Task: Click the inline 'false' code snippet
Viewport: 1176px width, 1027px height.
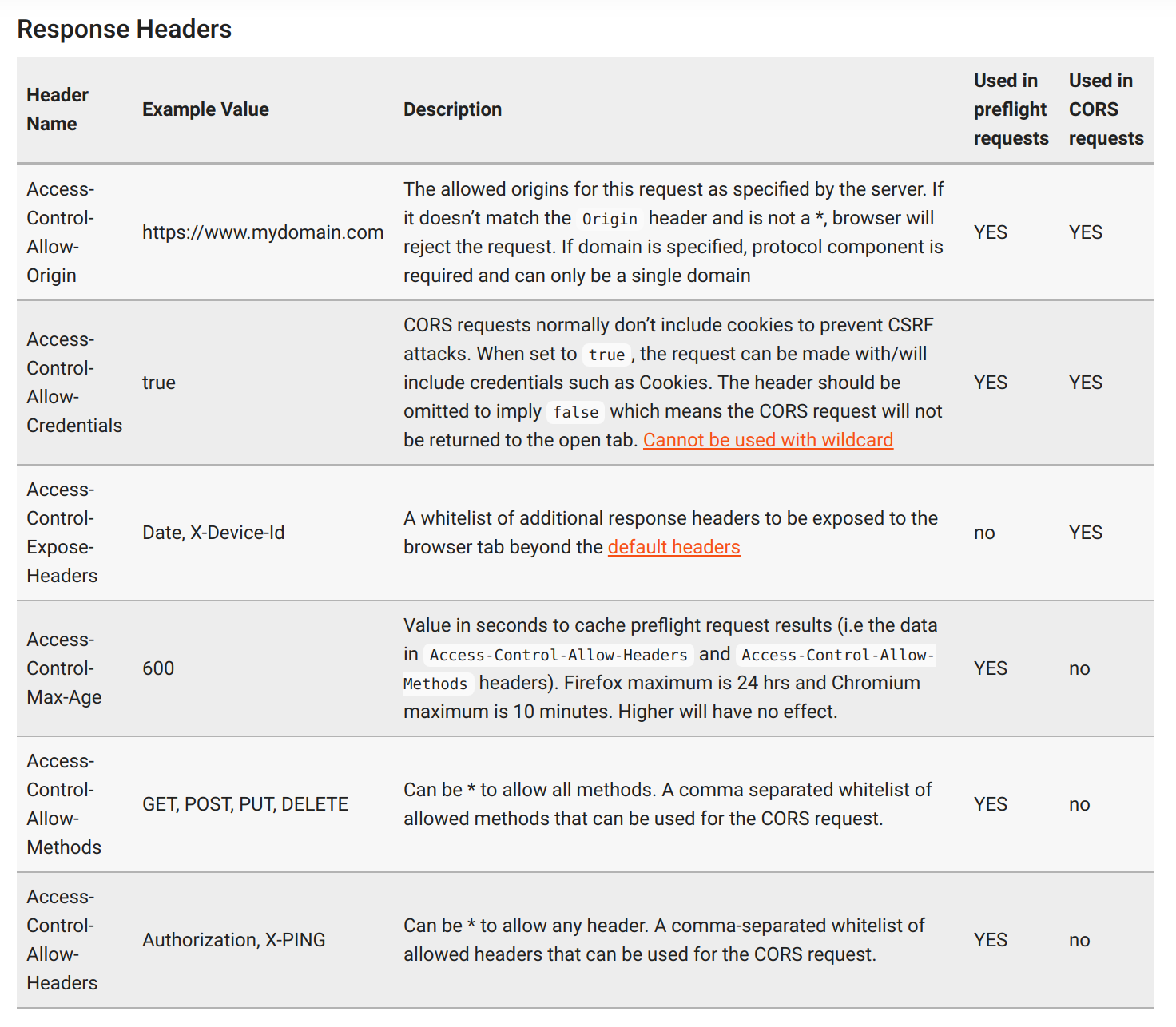Action: (x=575, y=412)
